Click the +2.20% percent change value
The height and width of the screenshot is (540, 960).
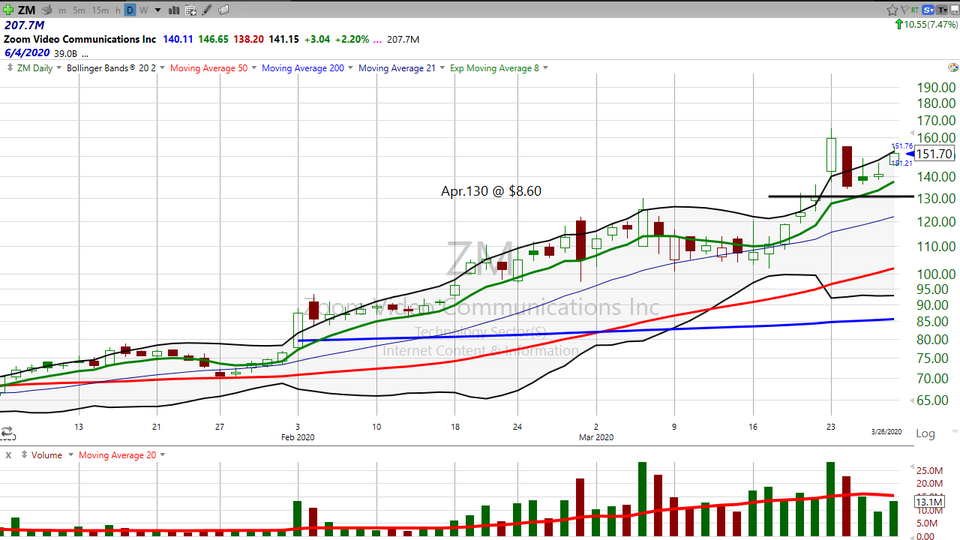tap(352, 39)
